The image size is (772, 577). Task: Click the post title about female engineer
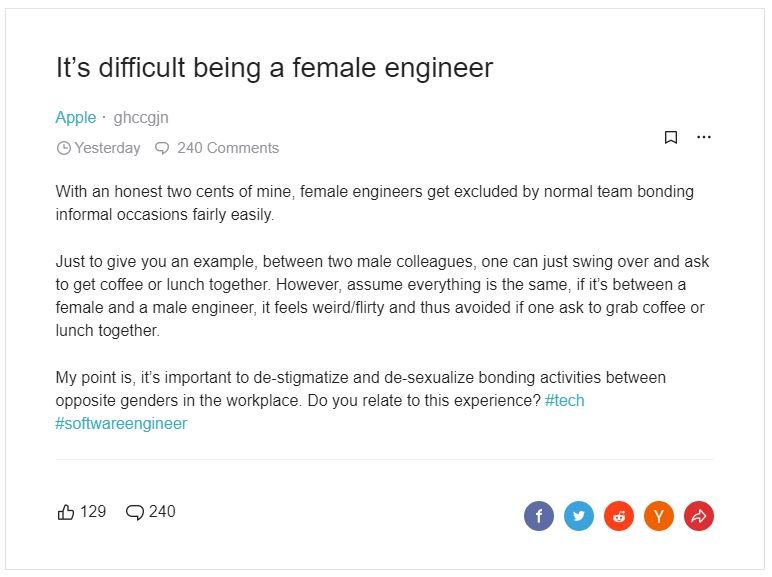[x=274, y=67]
